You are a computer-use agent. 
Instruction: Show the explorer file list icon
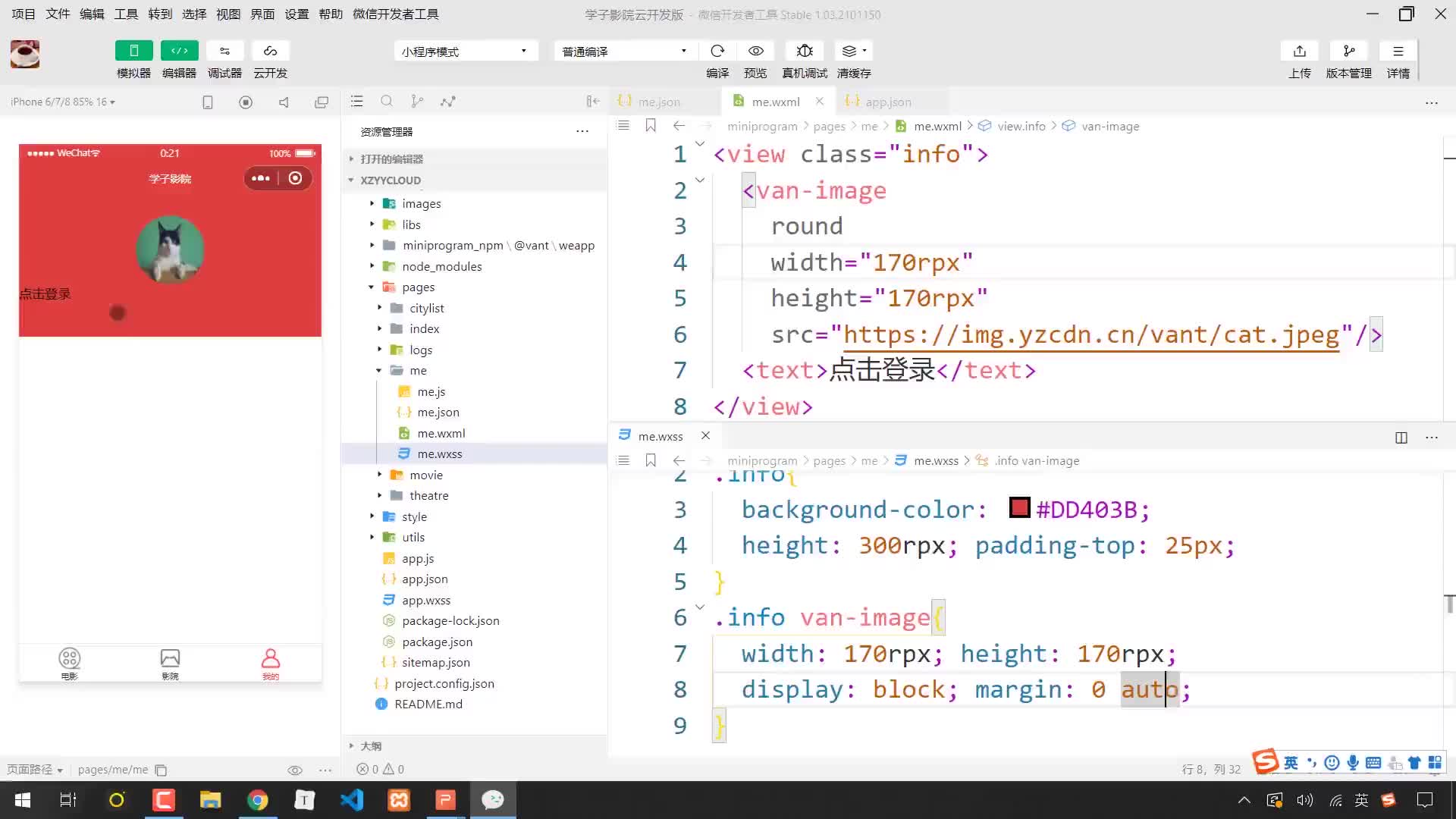coord(357,101)
